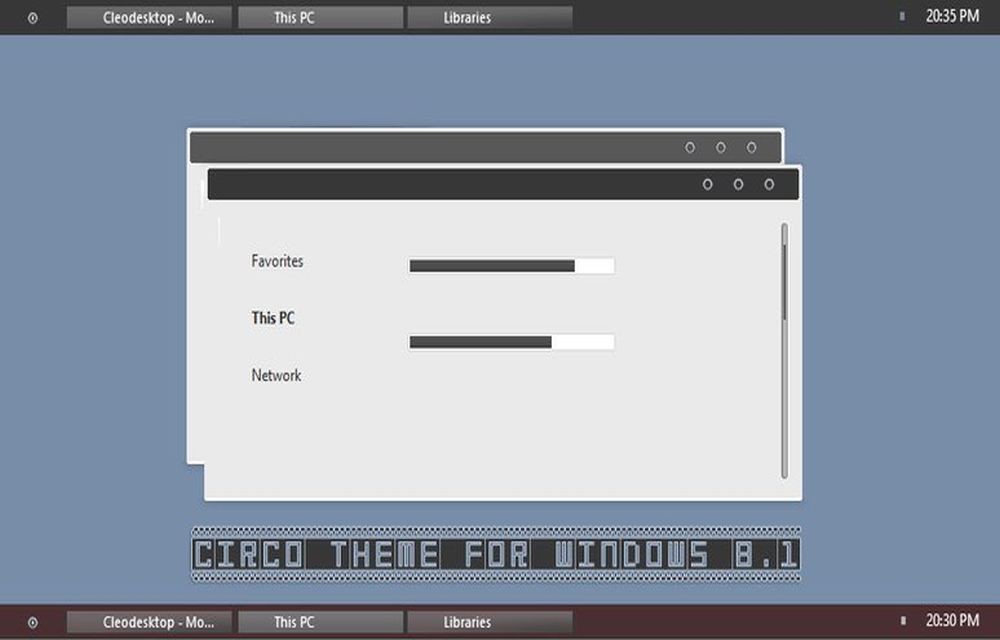Open the clock showing 20:35 PM
This screenshot has height=640, width=1000.
click(952, 17)
